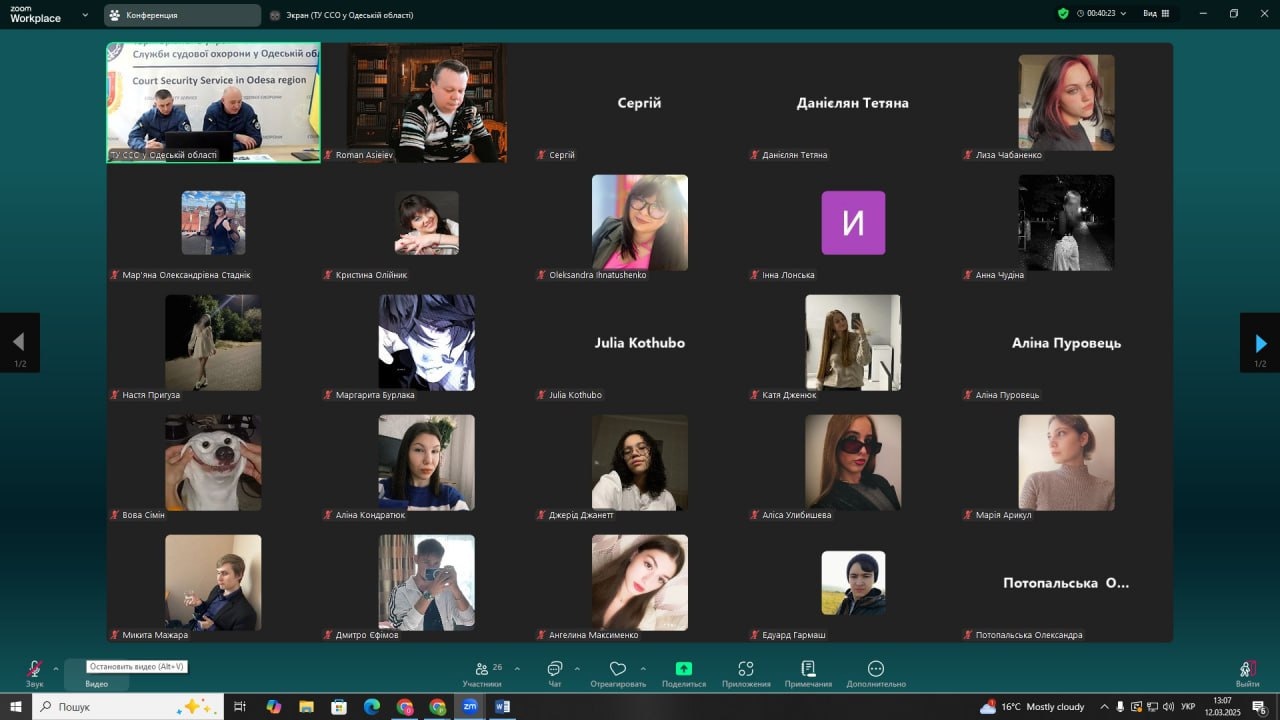Viewport: 1280px width, 720px height.
Task: Select Roman Asieiev's video tile
Action: point(427,102)
